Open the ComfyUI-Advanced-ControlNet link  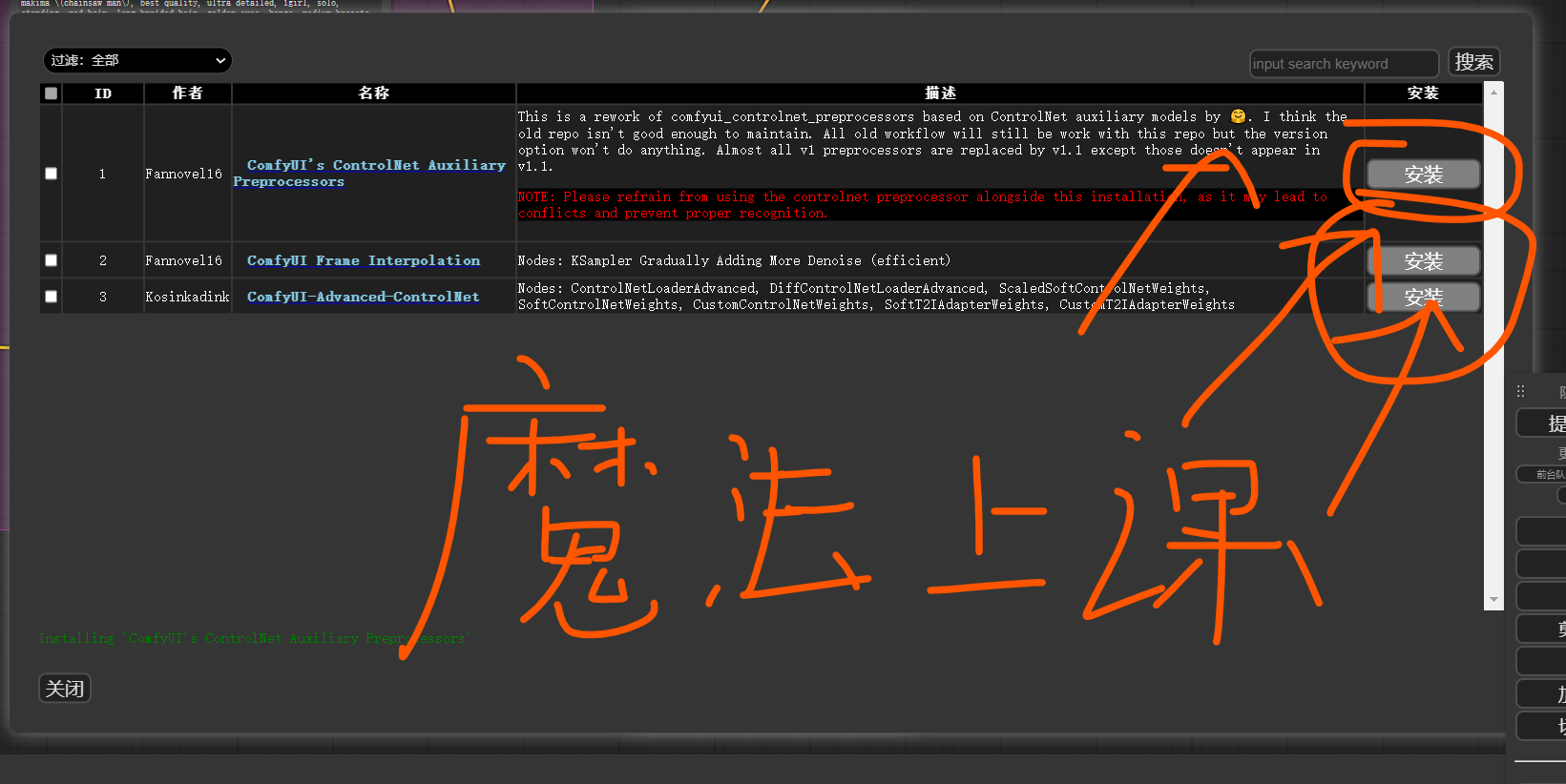click(364, 297)
